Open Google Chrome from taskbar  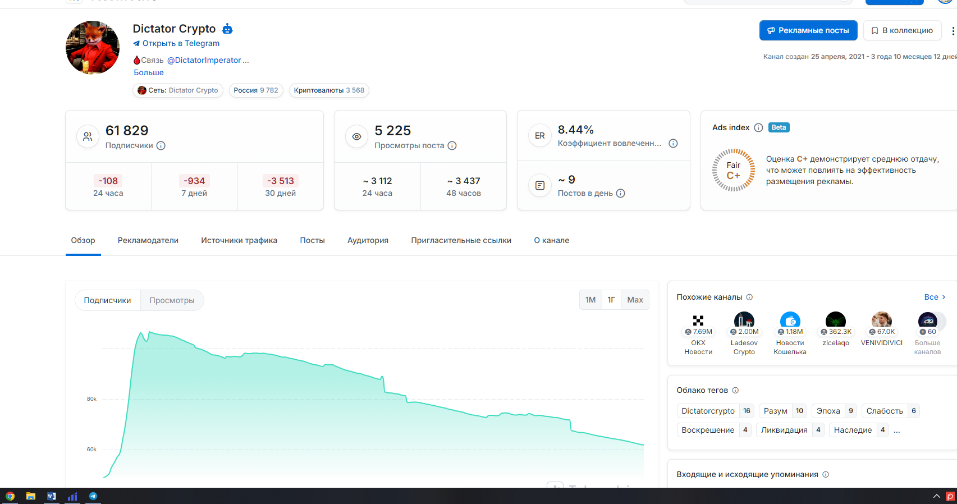click(x=10, y=496)
